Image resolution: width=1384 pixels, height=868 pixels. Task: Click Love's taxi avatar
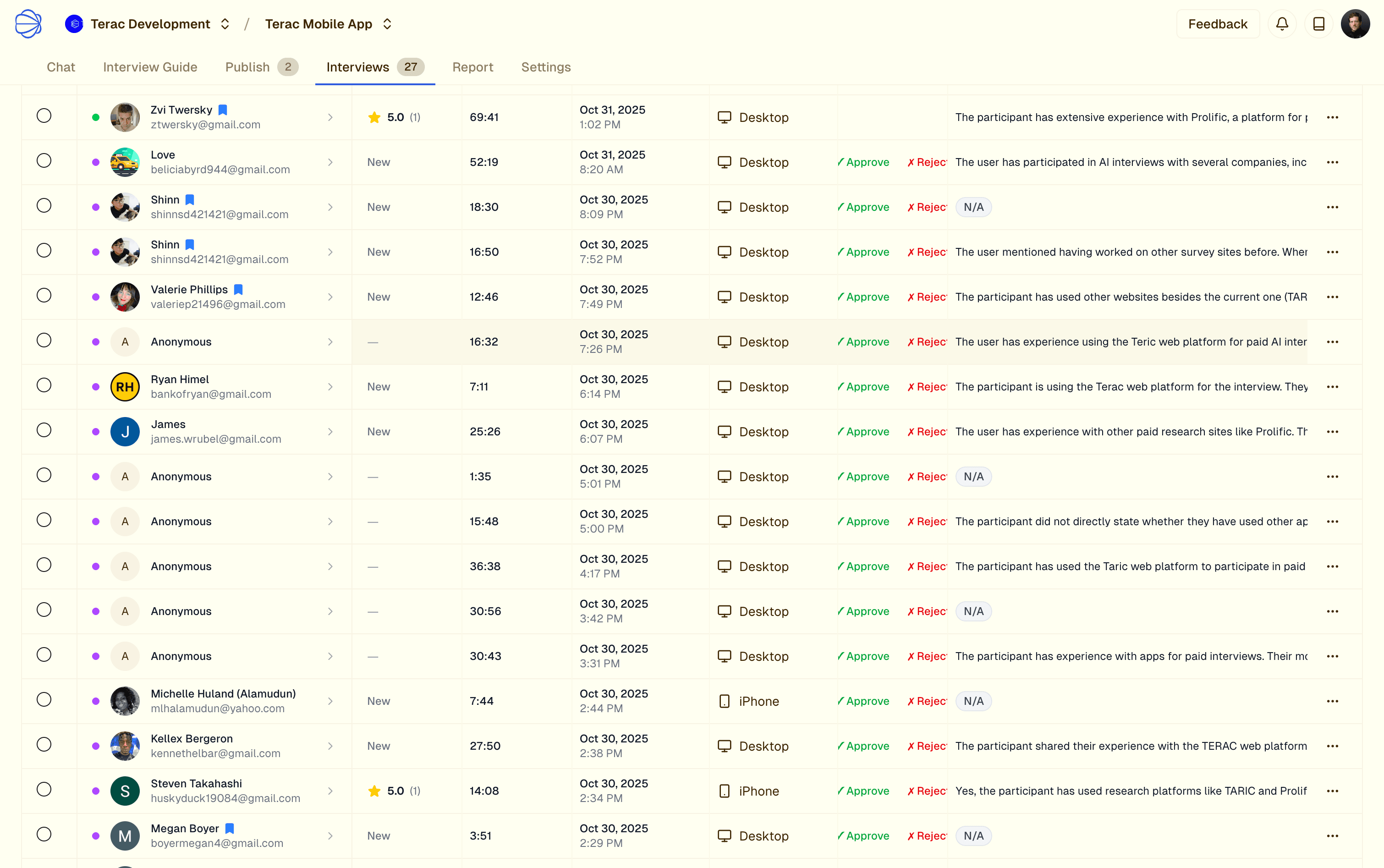click(x=125, y=162)
